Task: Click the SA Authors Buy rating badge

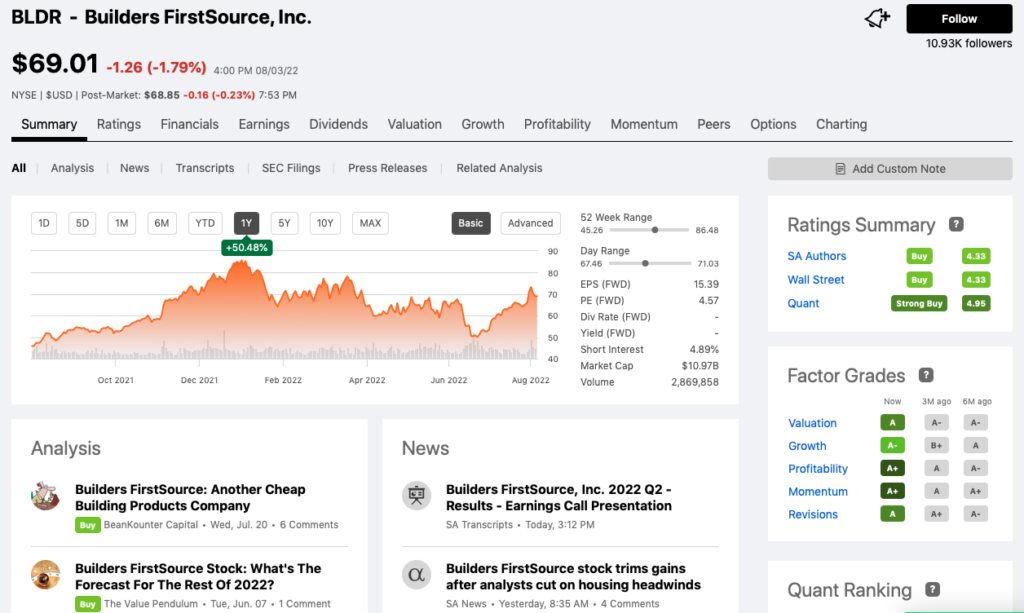Action: pos(919,256)
